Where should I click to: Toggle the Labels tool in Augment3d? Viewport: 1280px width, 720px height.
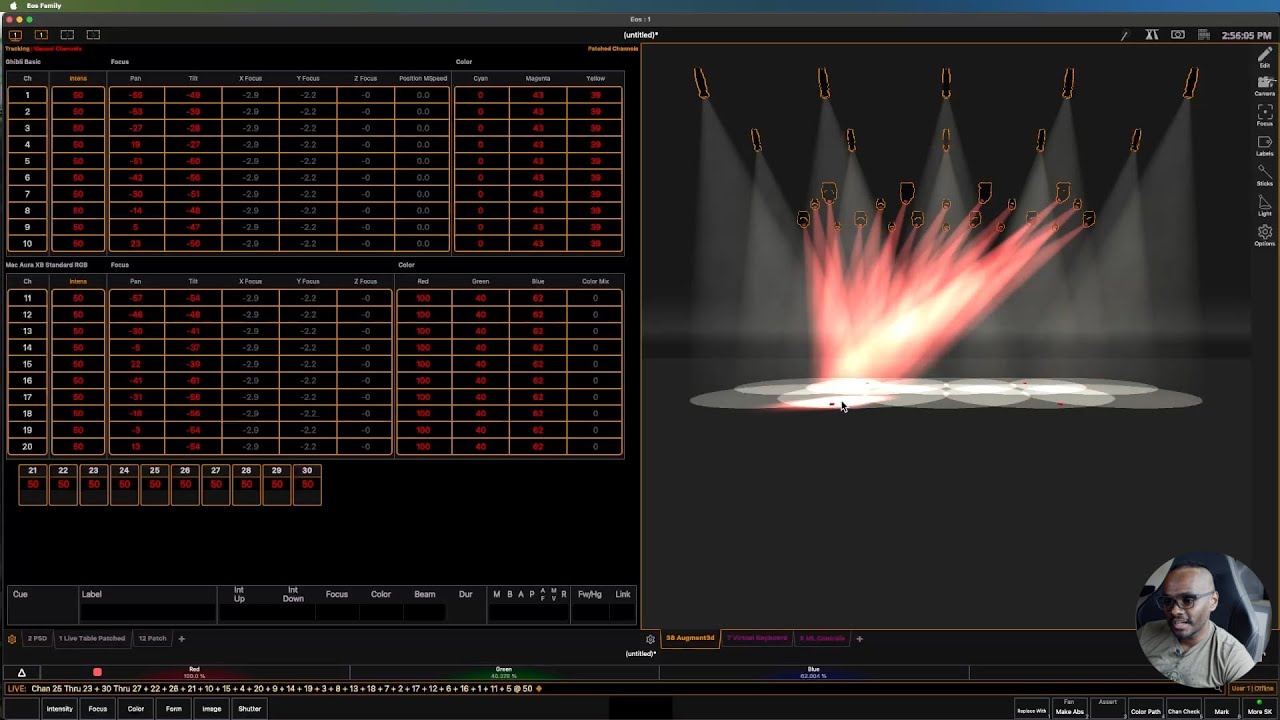coord(1265,146)
